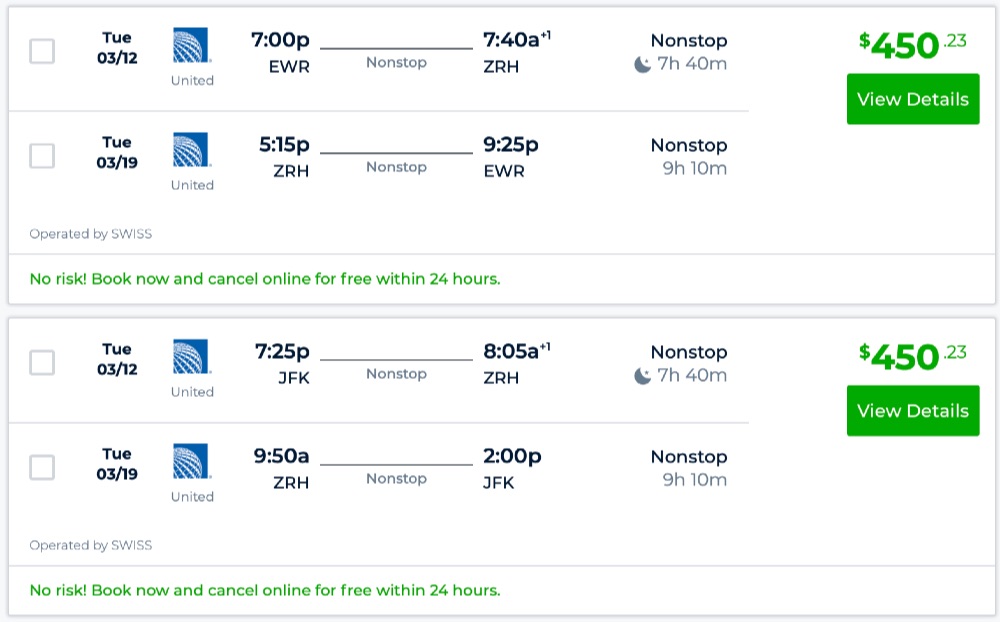Click $450.23 price of second itinerary

tap(912, 356)
